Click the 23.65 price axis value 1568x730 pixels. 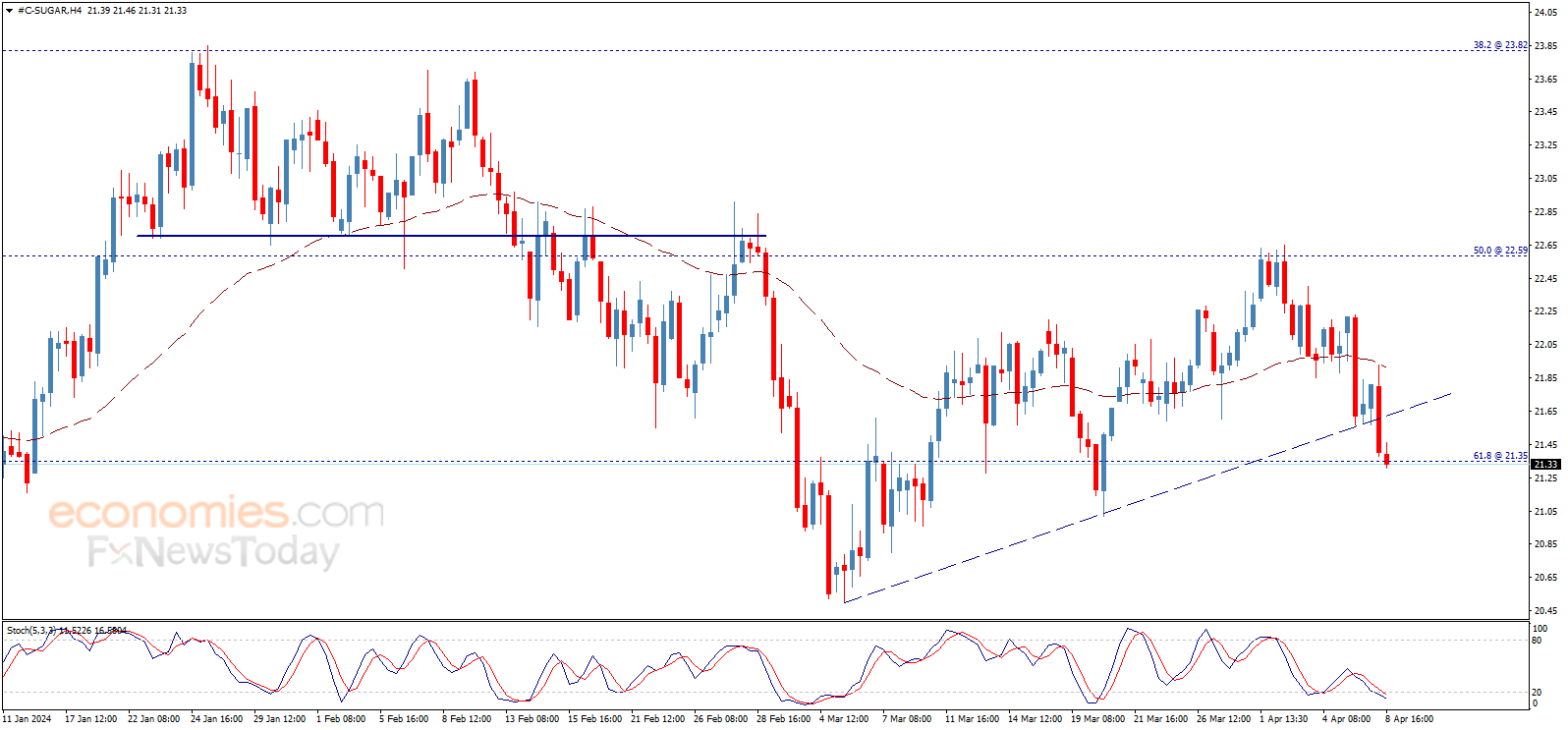click(1545, 79)
